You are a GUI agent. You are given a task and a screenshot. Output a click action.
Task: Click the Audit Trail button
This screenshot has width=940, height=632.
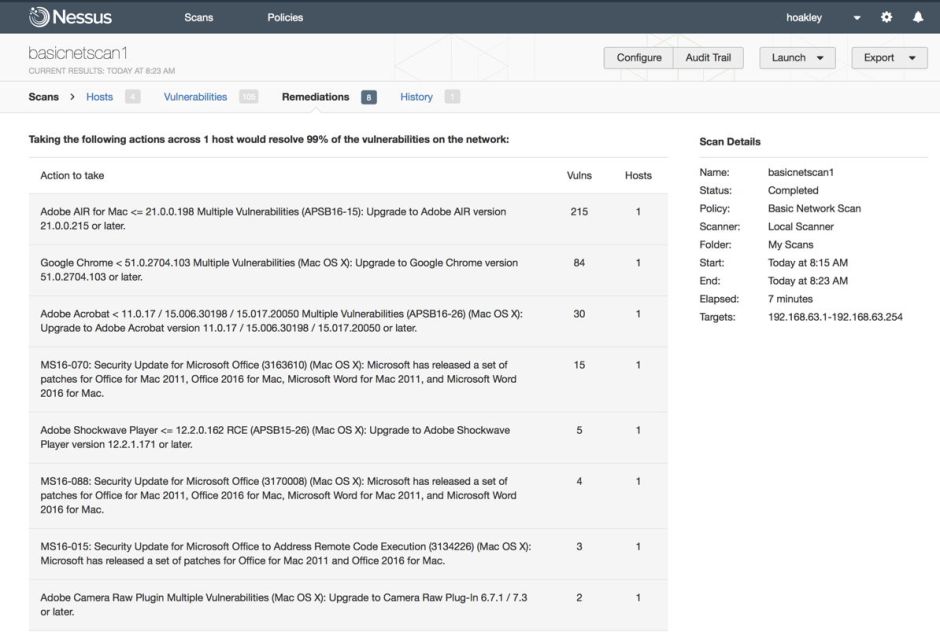tap(708, 58)
